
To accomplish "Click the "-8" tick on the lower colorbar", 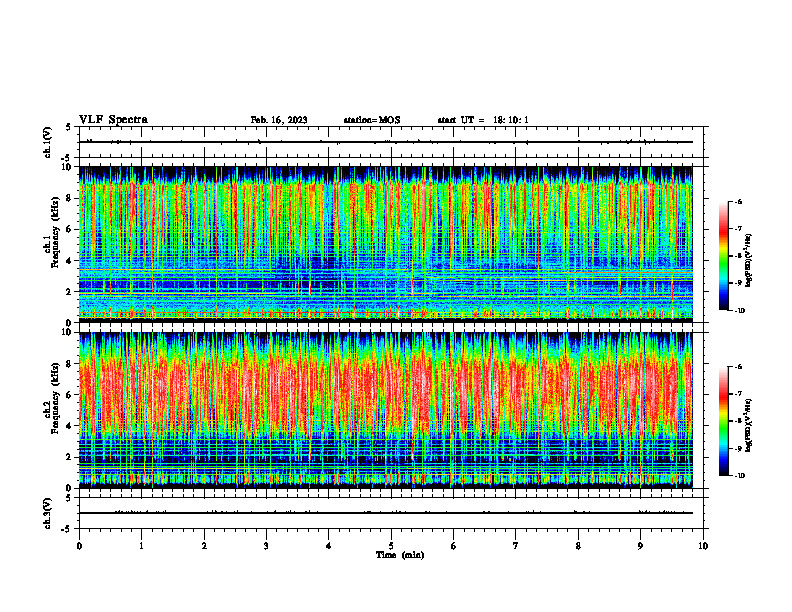I will (738, 421).
